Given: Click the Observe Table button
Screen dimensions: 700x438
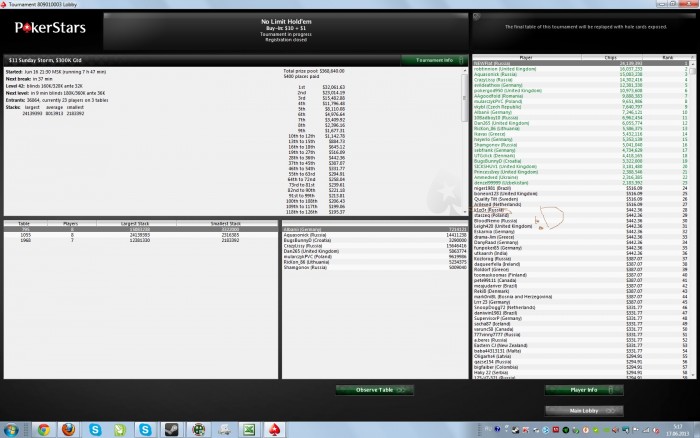Looking at the screenshot, I should point(375,390).
